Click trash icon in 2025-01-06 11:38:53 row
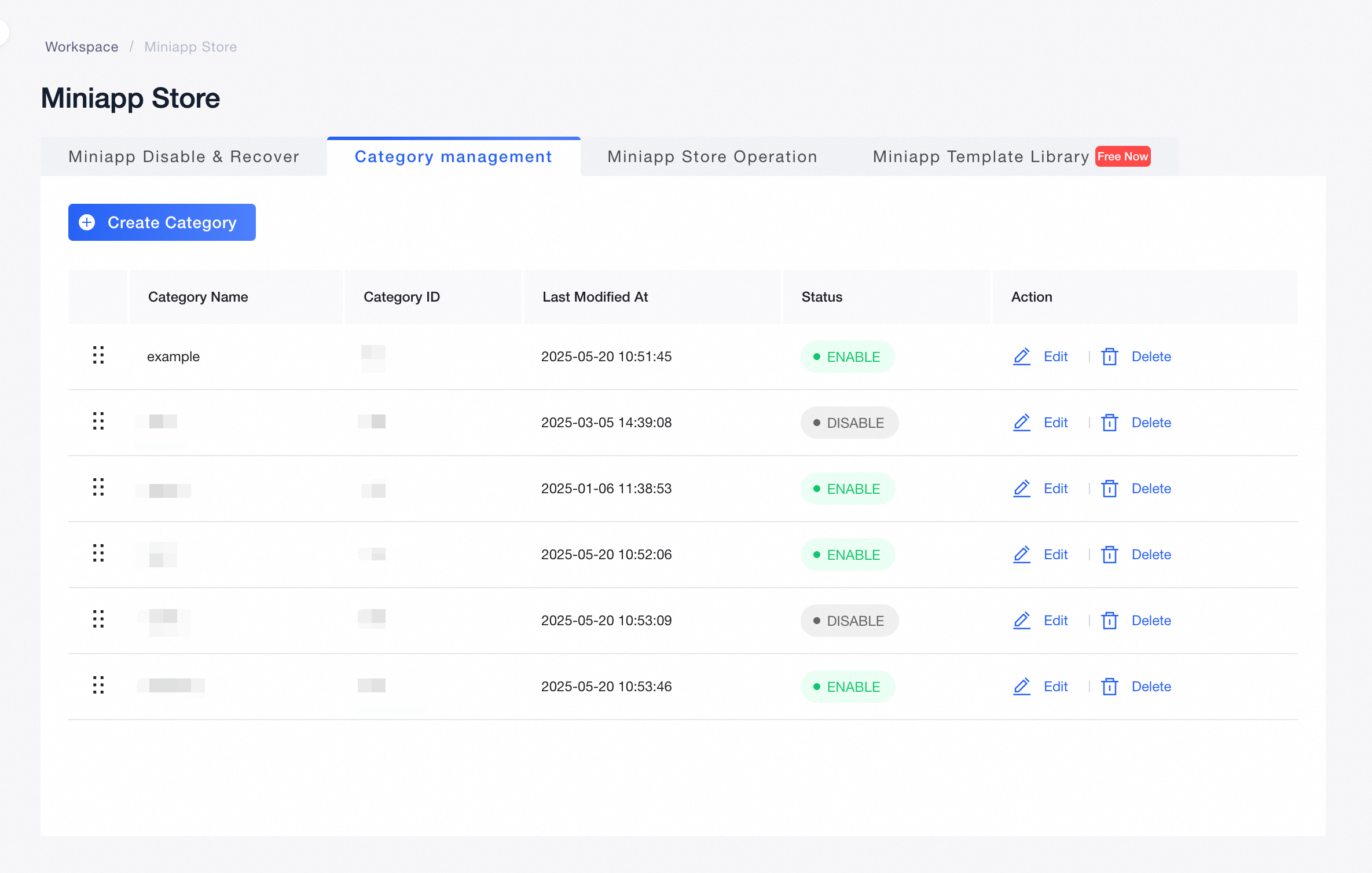The image size is (1372, 873). (x=1110, y=489)
